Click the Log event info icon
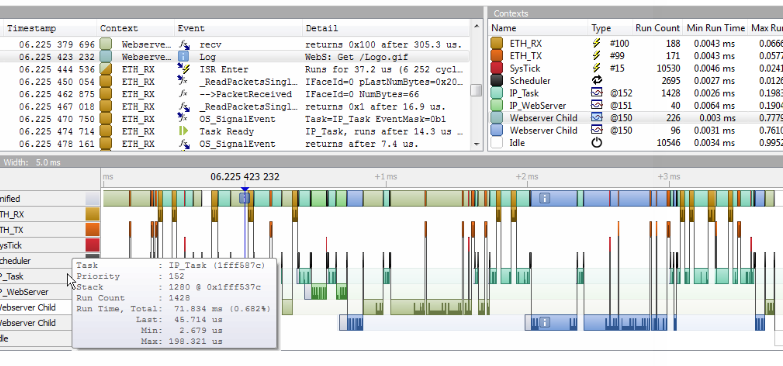Viewport: 783px width, 366px height. [184, 57]
